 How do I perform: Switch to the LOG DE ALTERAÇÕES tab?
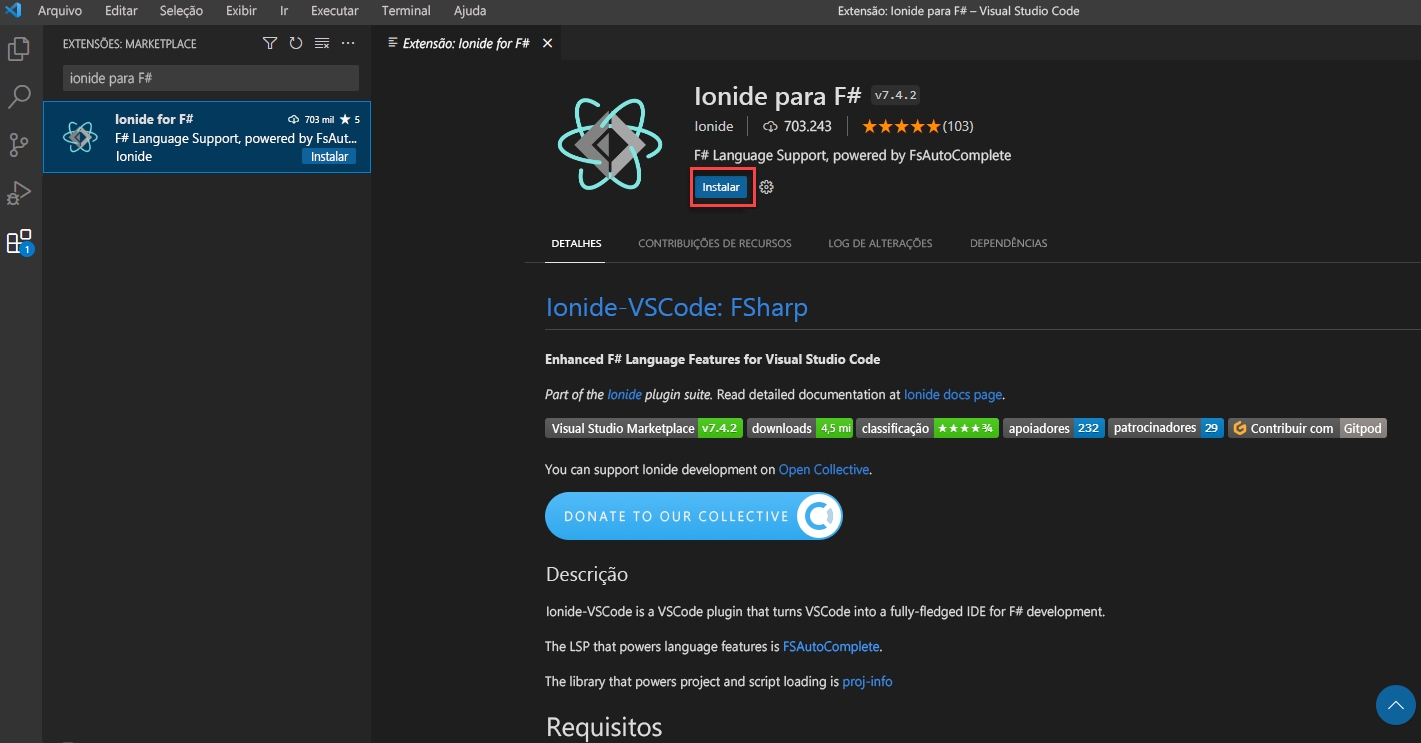pos(879,243)
